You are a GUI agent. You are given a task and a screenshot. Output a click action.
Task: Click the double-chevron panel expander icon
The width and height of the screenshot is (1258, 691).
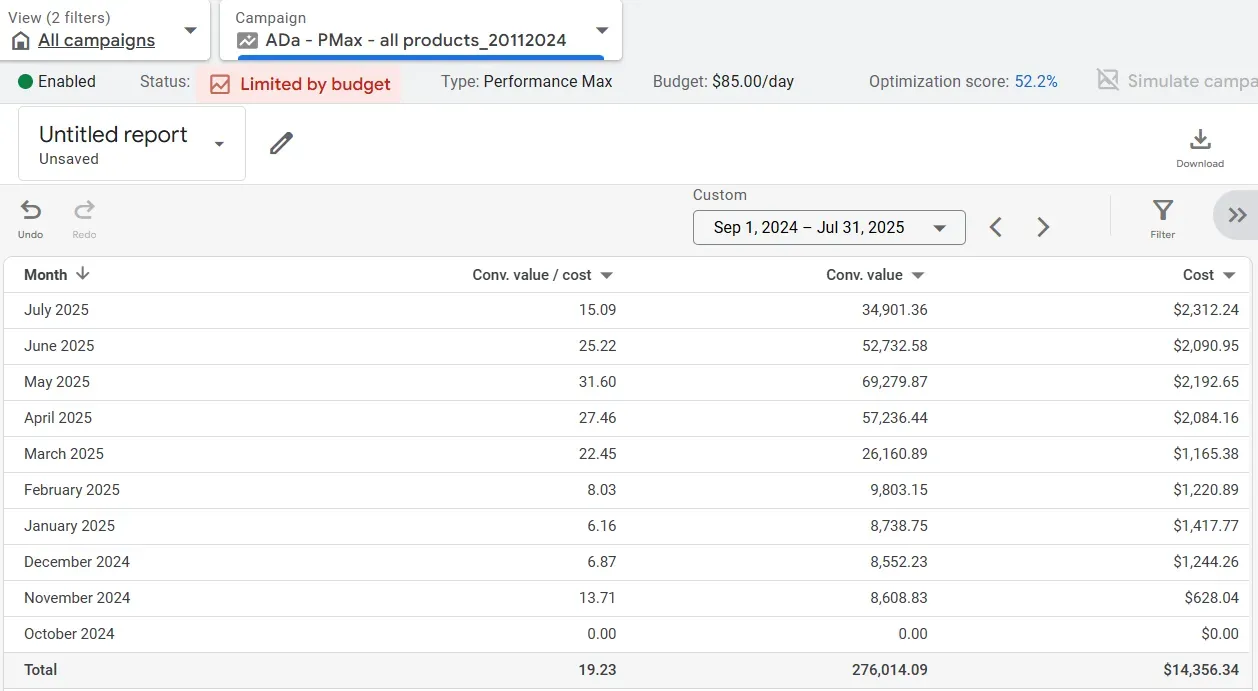pos(1236,214)
